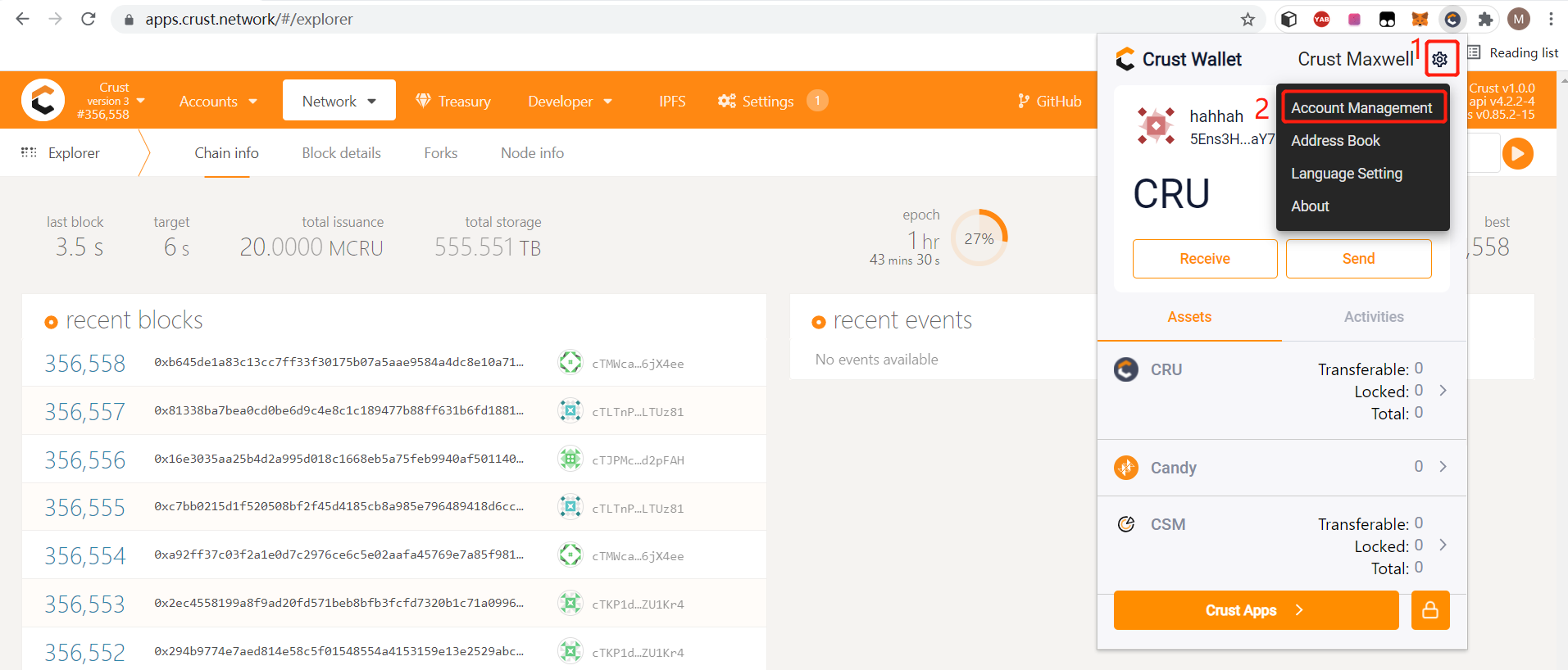Open the GitHub link
Viewport: 1568px width, 670px height.
click(1050, 102)
